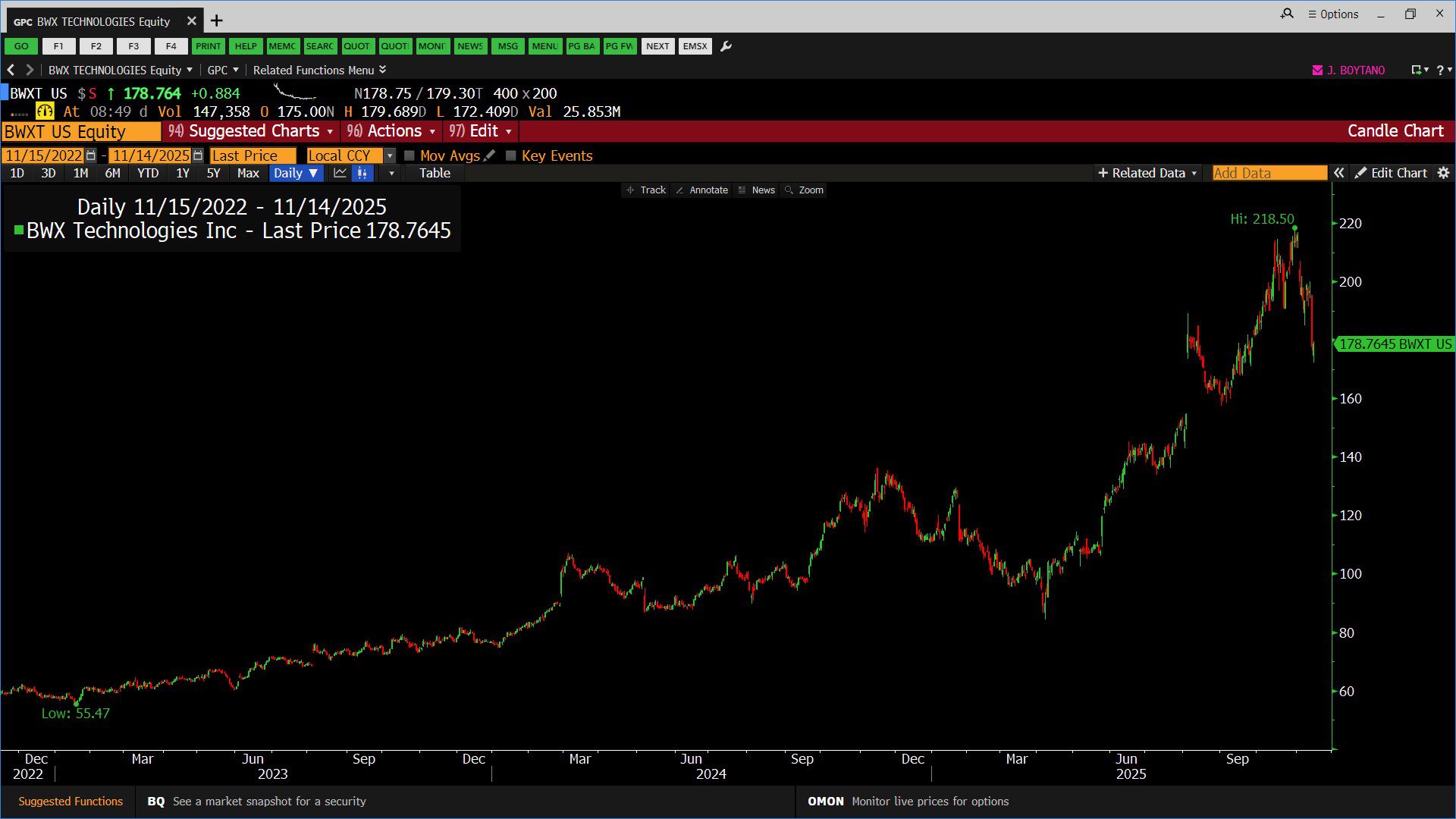Select the candlestick chart type icon
The width and height of the screenshot is (1456, 819).
point(362,173)
